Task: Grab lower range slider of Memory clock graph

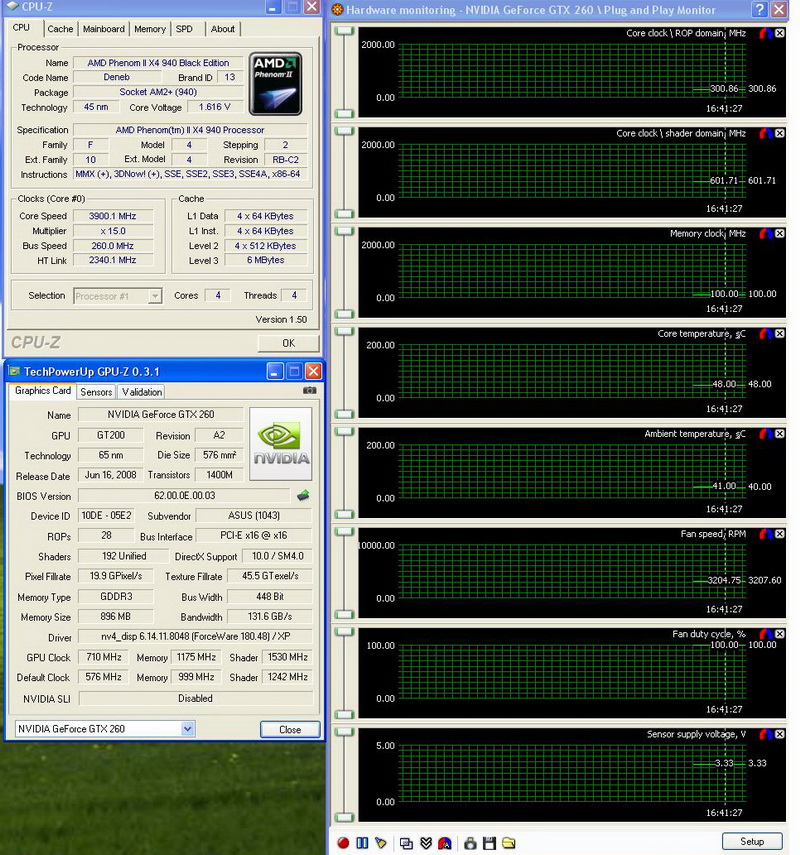Action: point(345,314)
